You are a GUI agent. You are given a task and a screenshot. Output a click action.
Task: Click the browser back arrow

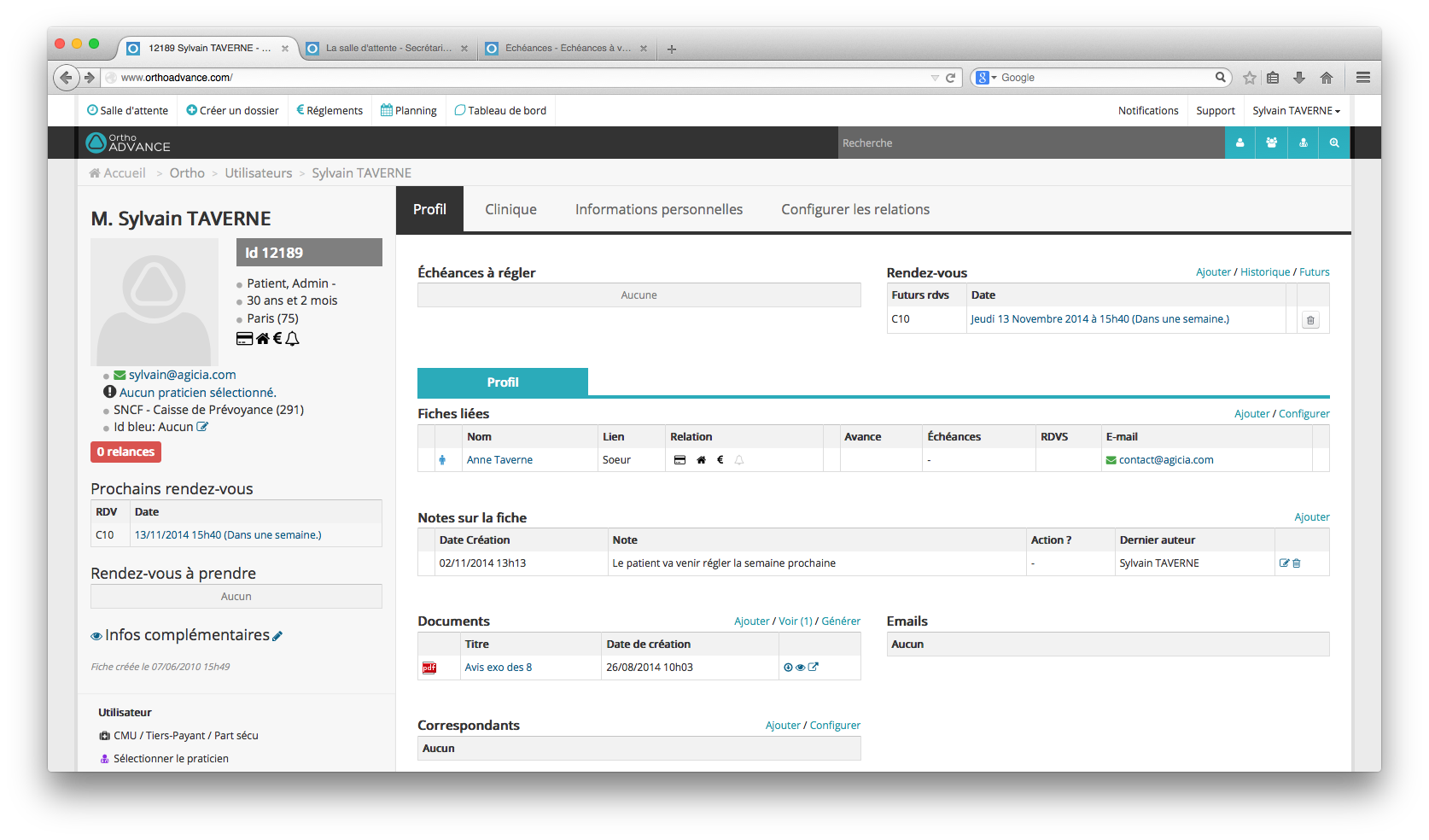66,78
